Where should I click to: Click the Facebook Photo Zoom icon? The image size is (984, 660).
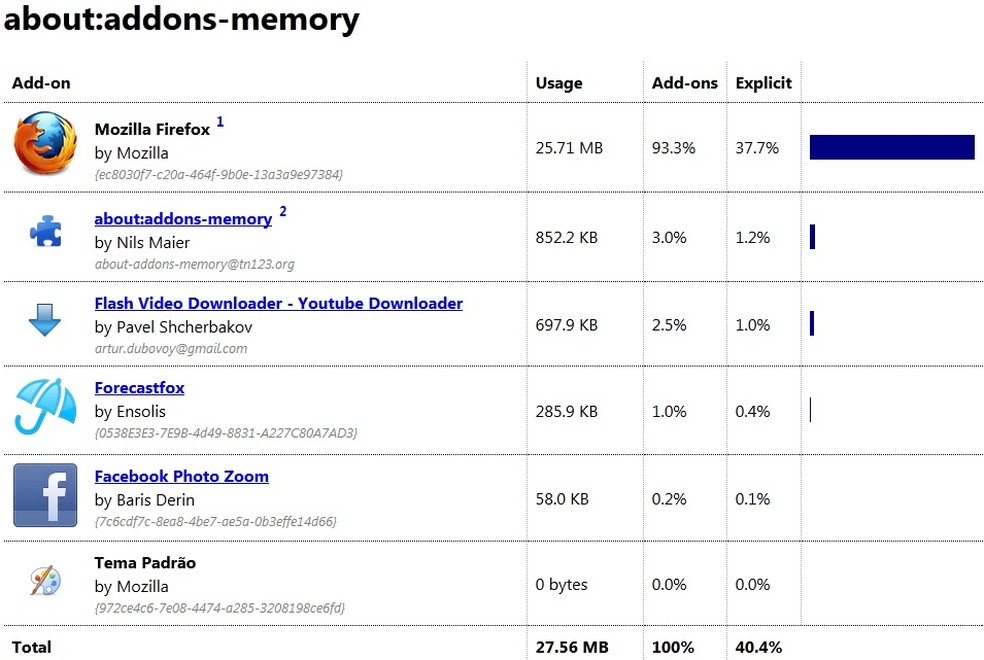click(x=45, y=495)
